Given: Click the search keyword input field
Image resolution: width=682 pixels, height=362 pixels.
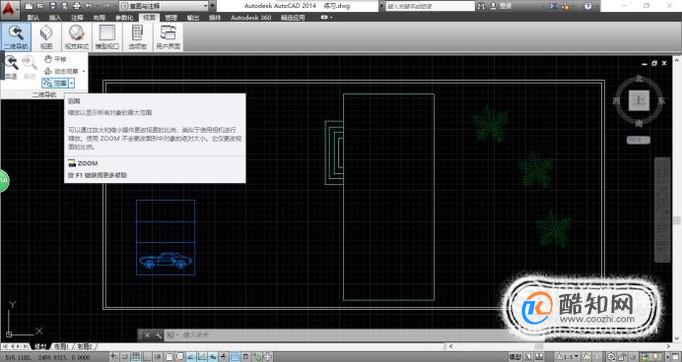Looking at the screenshot, I should [430, 6].
